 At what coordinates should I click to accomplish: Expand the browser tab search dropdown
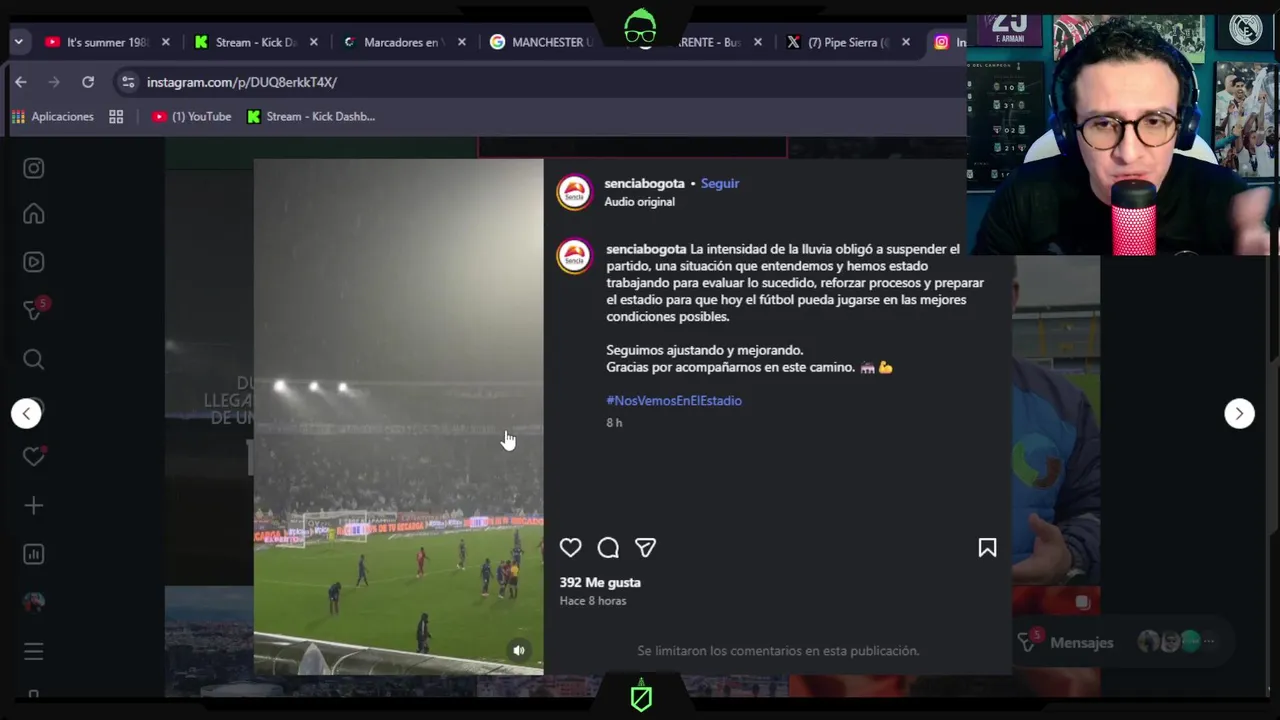coord(18,42)
